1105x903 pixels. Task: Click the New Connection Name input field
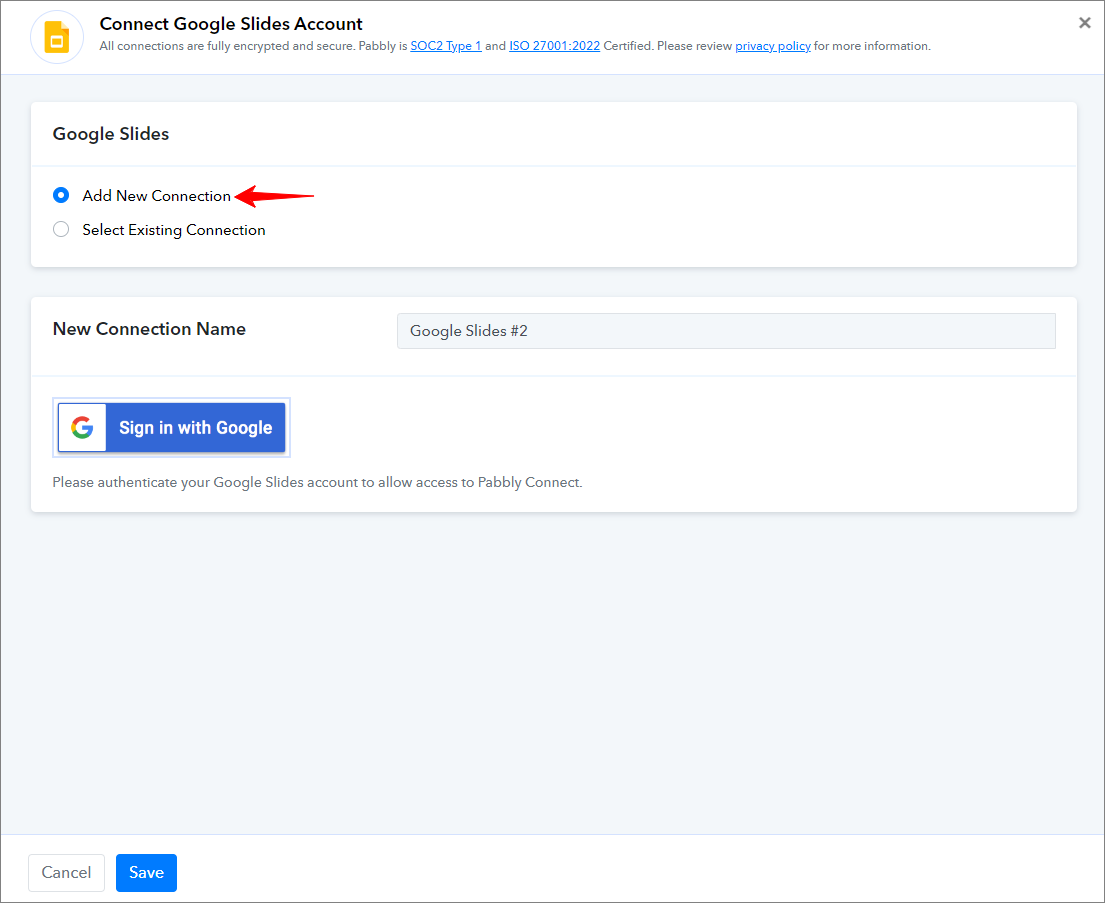pyautogui.click(x=726, y=331)
